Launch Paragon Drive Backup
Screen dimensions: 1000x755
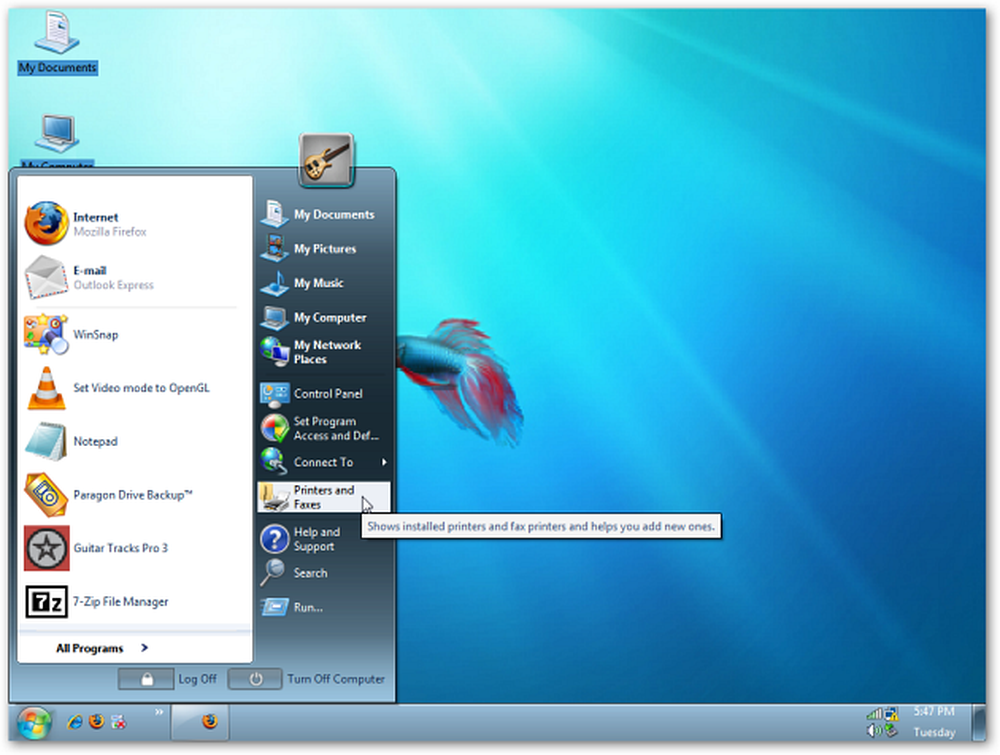pyautogui.click(x=134, y=495)
